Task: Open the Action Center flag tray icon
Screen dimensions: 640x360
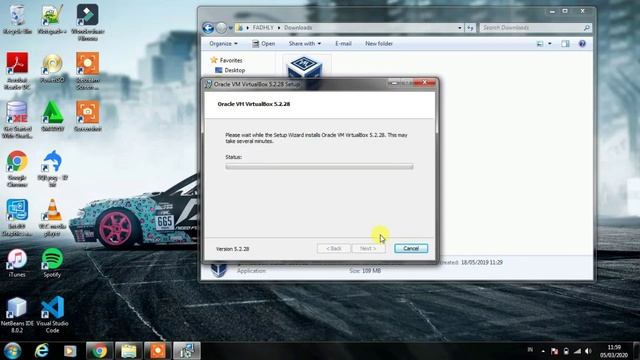Action: click(554, 351)
